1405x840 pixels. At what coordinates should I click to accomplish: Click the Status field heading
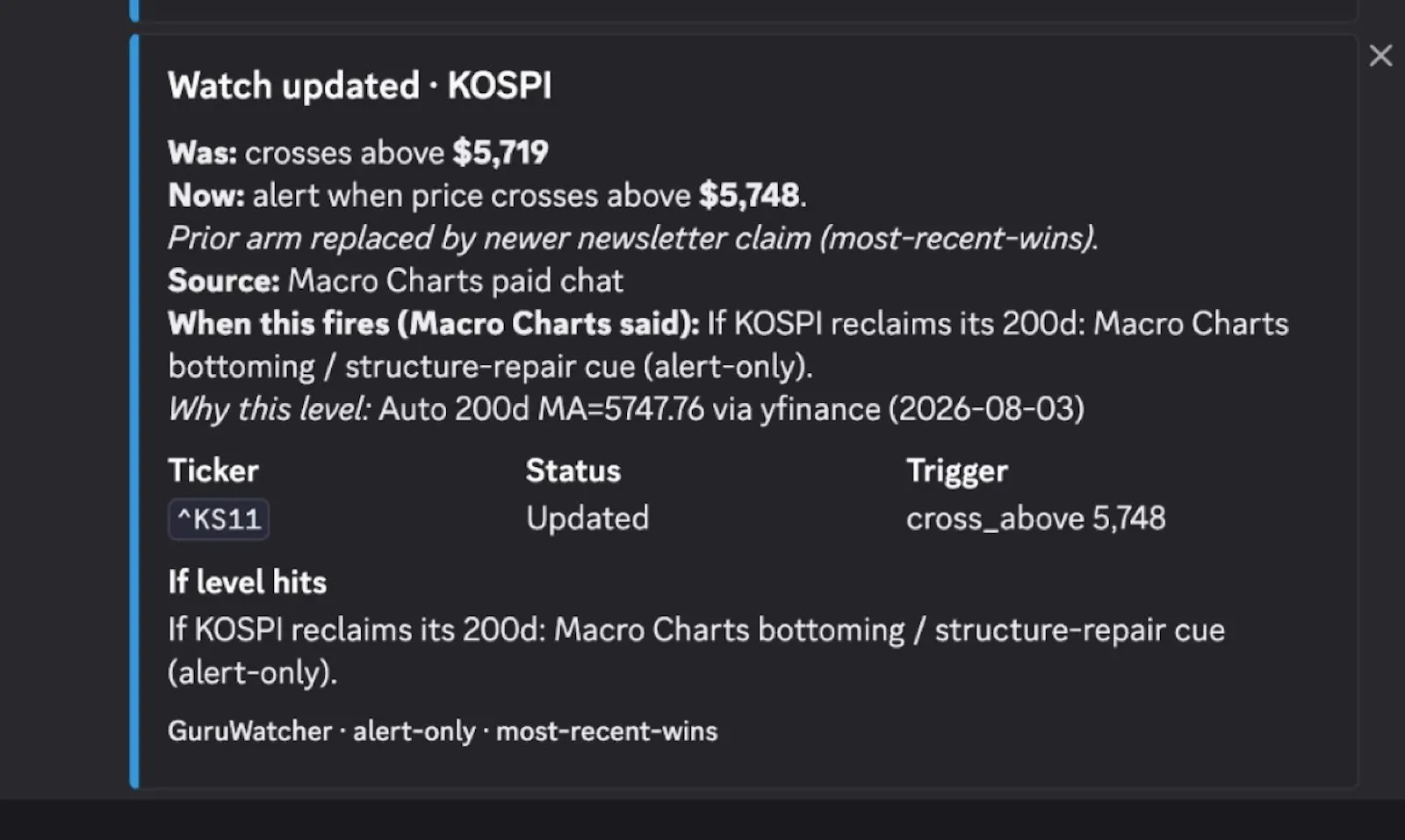click(573, 470)
